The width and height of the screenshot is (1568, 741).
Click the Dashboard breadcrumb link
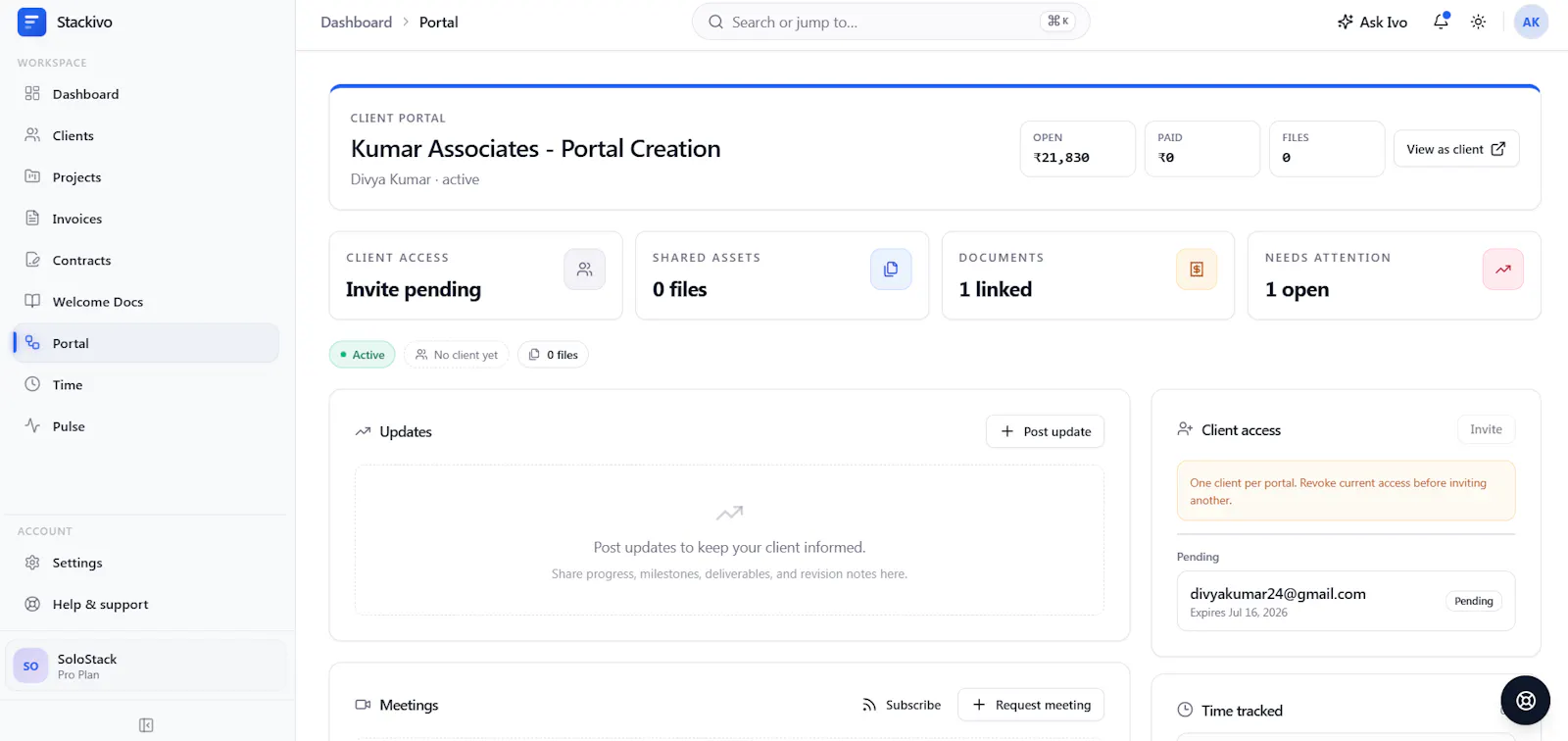point(356,22)
